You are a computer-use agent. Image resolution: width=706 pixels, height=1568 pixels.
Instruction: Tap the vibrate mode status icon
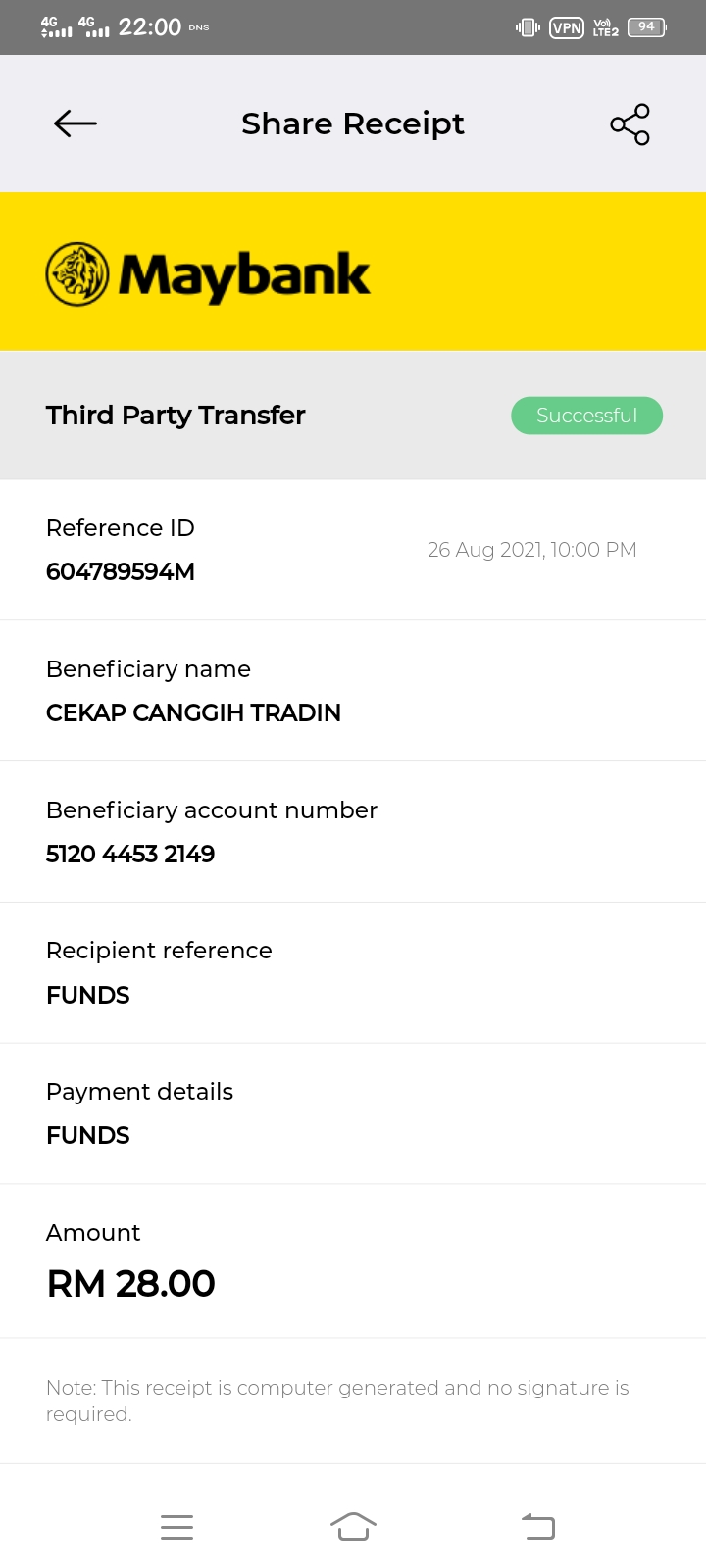click(x=528, y=27)
